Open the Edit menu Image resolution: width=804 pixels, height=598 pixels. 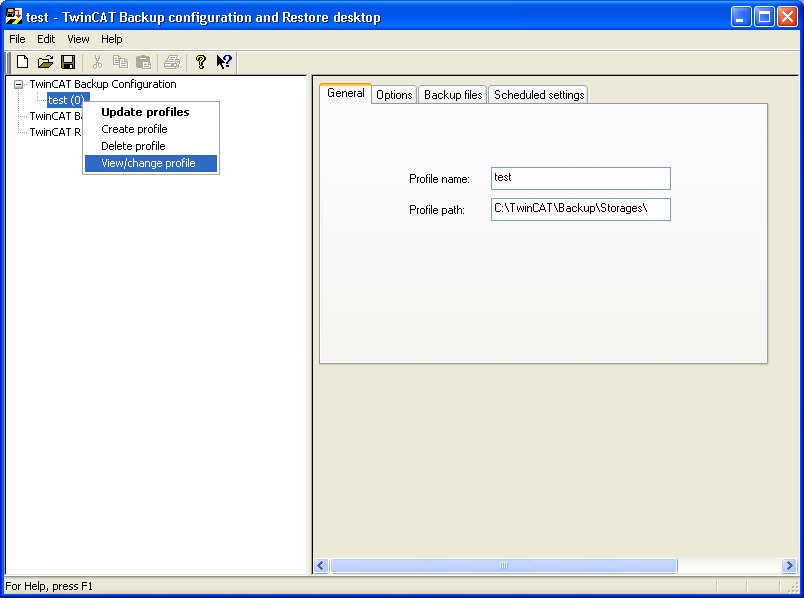(46, 39)
